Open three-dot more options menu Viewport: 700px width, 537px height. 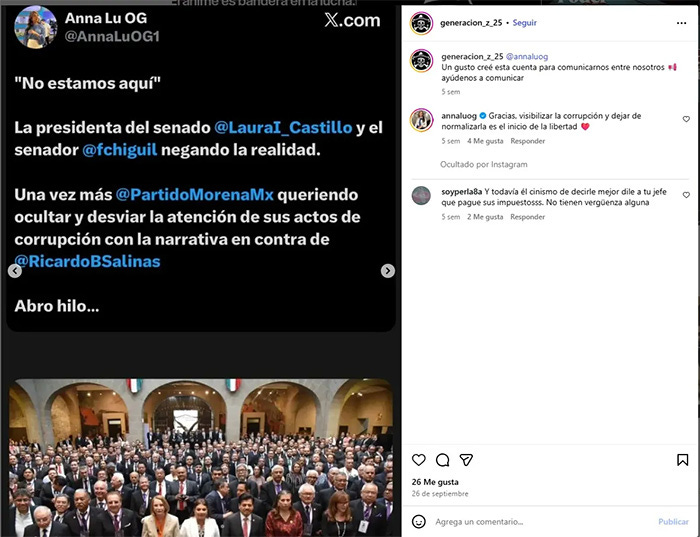[x=681, y=23]
